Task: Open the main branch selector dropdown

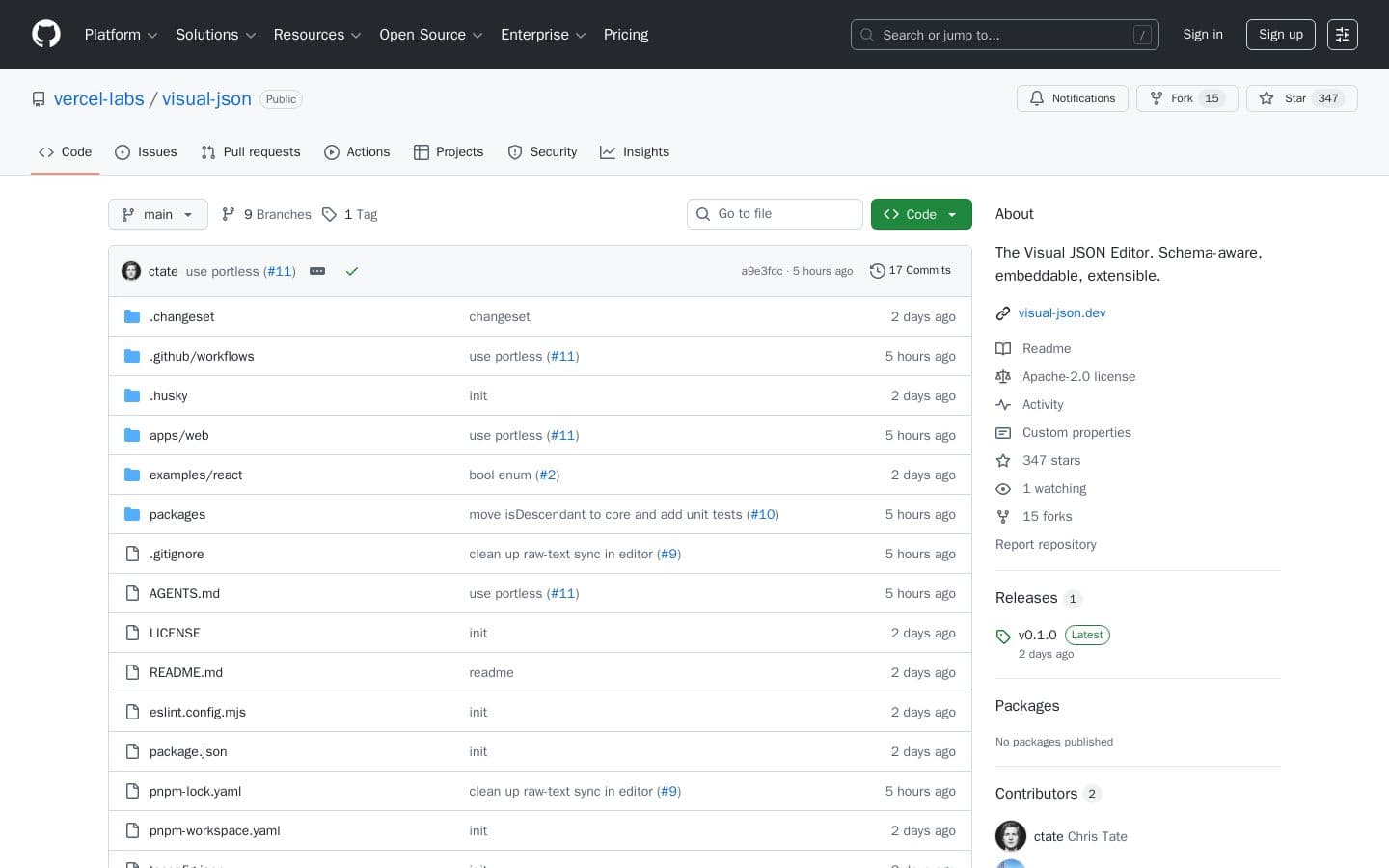Action: point(157,214)
